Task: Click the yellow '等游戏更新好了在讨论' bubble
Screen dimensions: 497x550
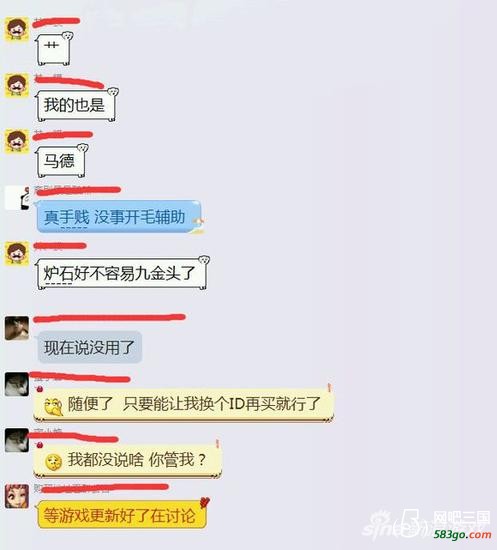Action: tap(122, 515)
